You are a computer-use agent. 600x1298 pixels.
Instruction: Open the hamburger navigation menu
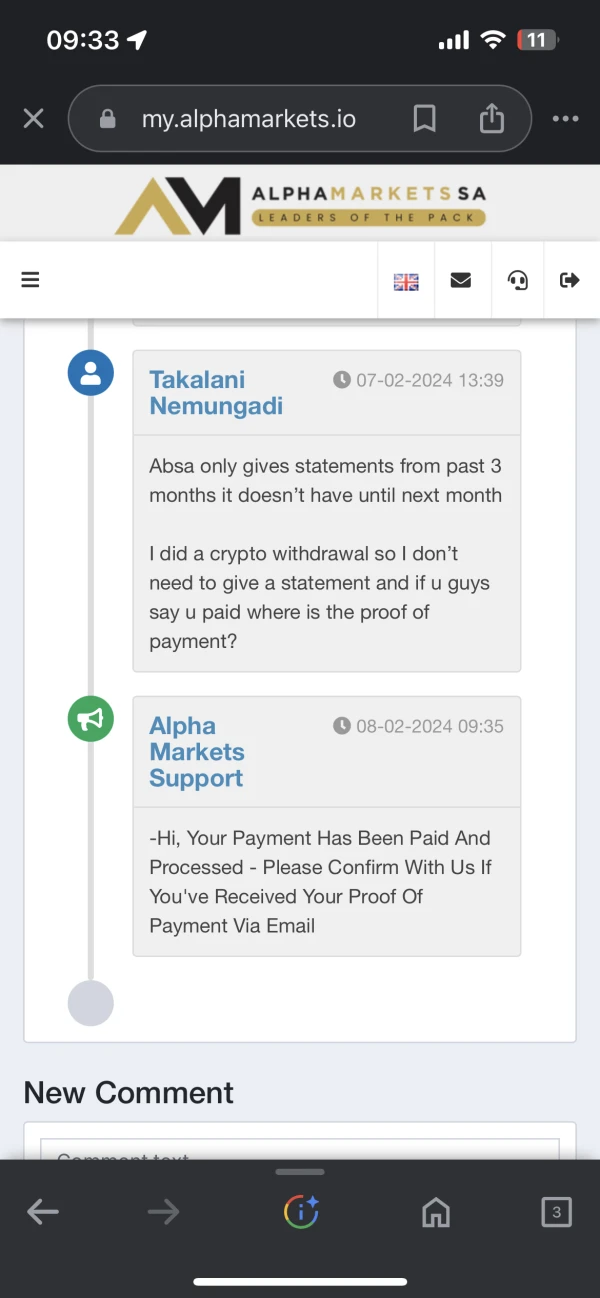pyautogui.click(x=30, y=280)
